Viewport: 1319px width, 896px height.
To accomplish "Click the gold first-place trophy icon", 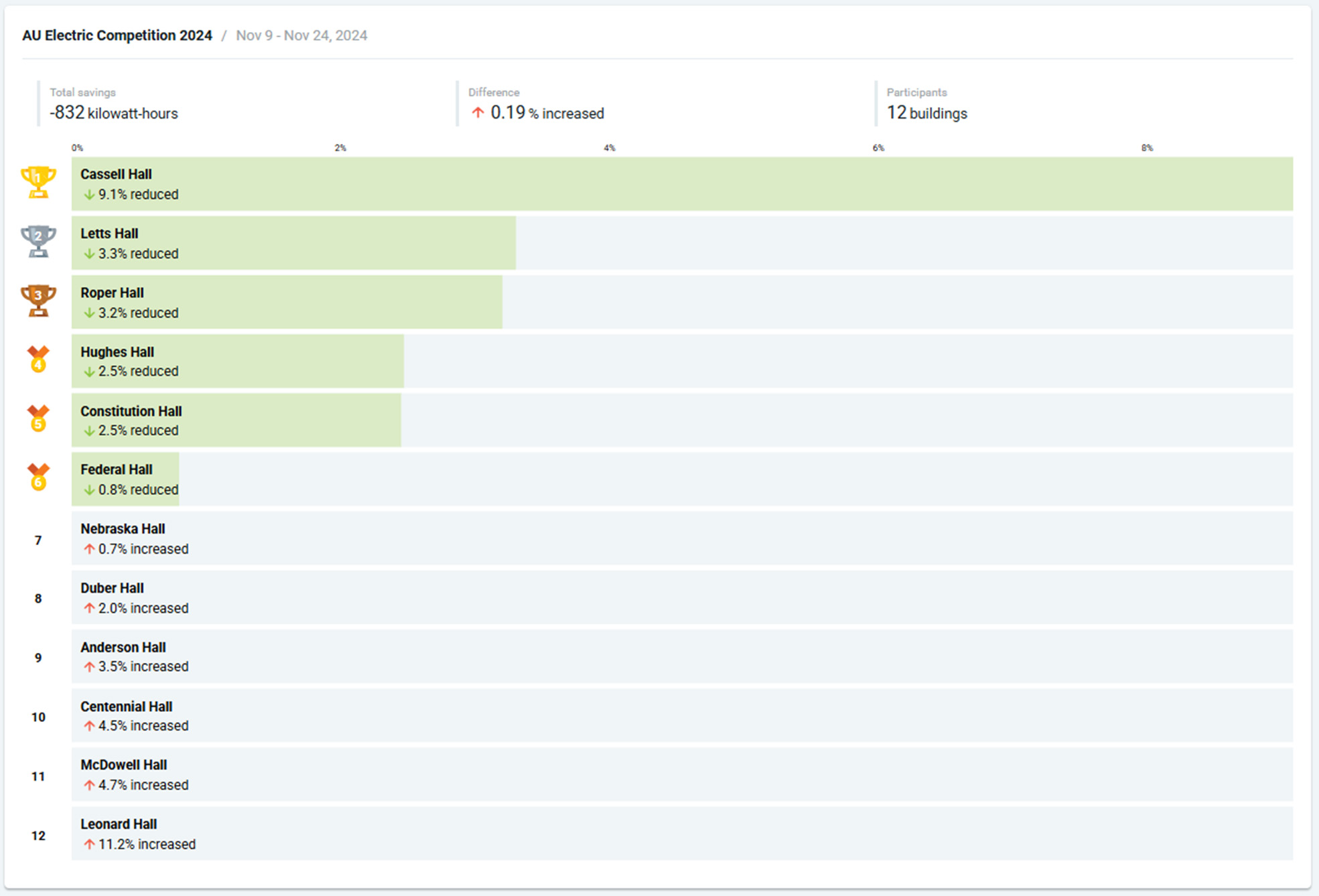I will pos(38,182).
